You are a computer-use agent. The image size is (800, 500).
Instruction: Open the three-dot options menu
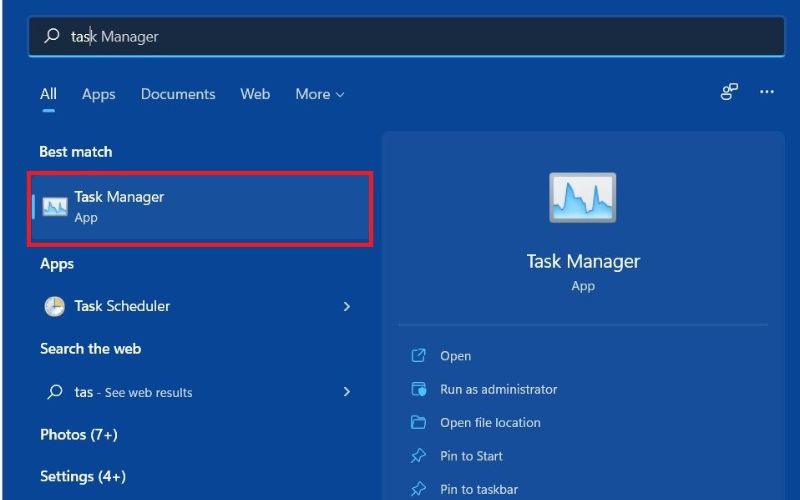click(767, 92)
